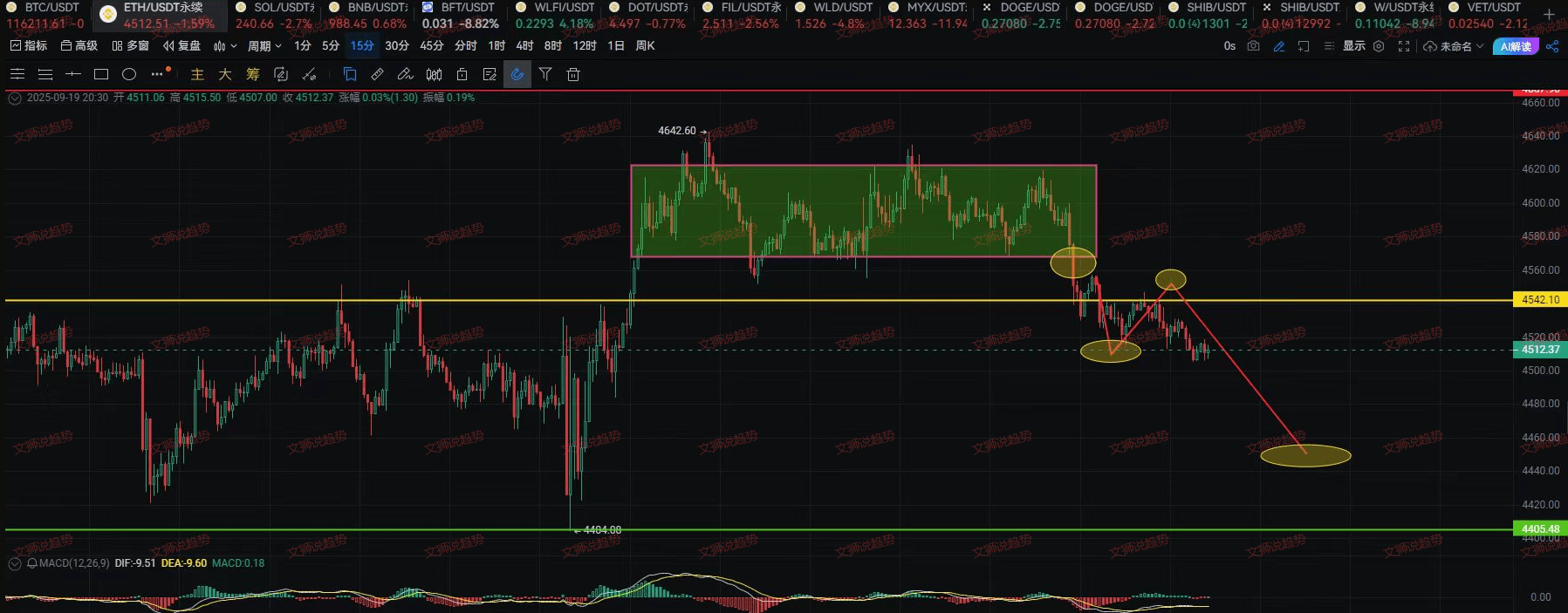Select the 5分 timeframe
Screen dimensions: 1568x613
[x=330, y=45]
